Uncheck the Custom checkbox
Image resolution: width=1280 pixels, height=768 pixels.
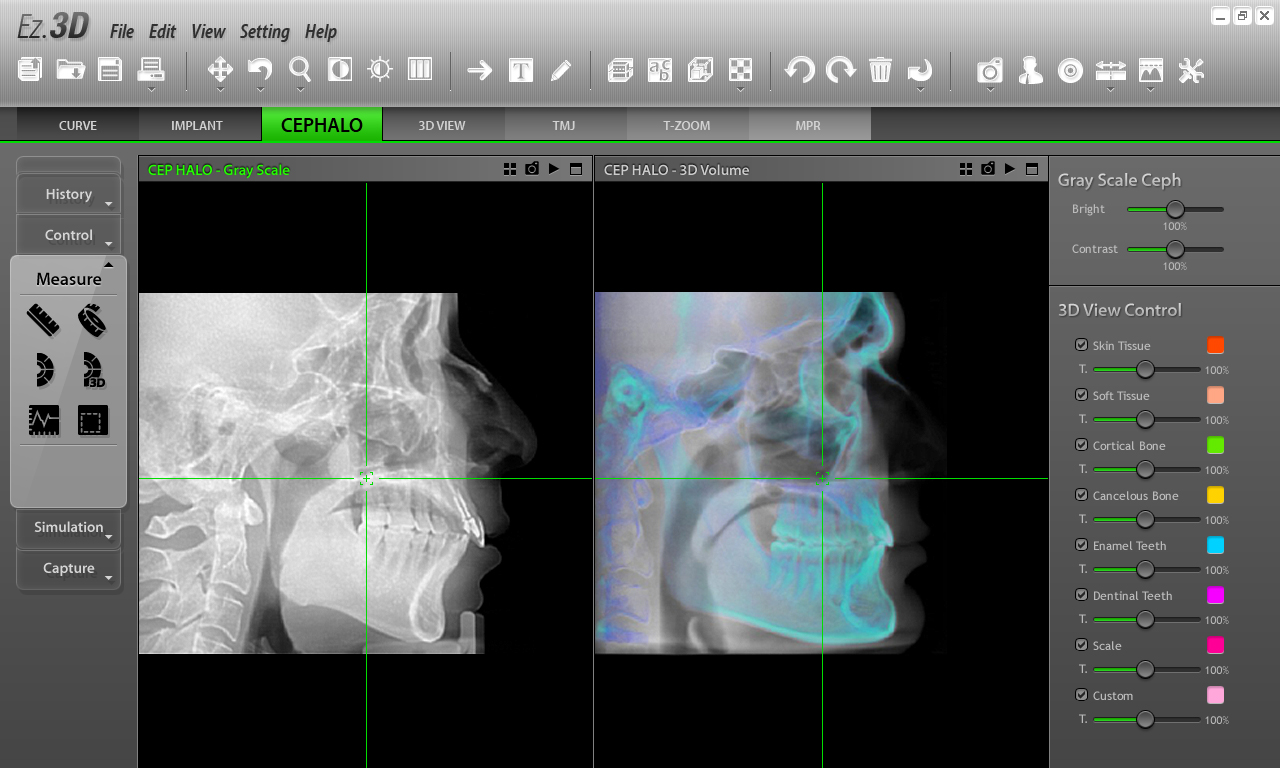[1081, 695]
